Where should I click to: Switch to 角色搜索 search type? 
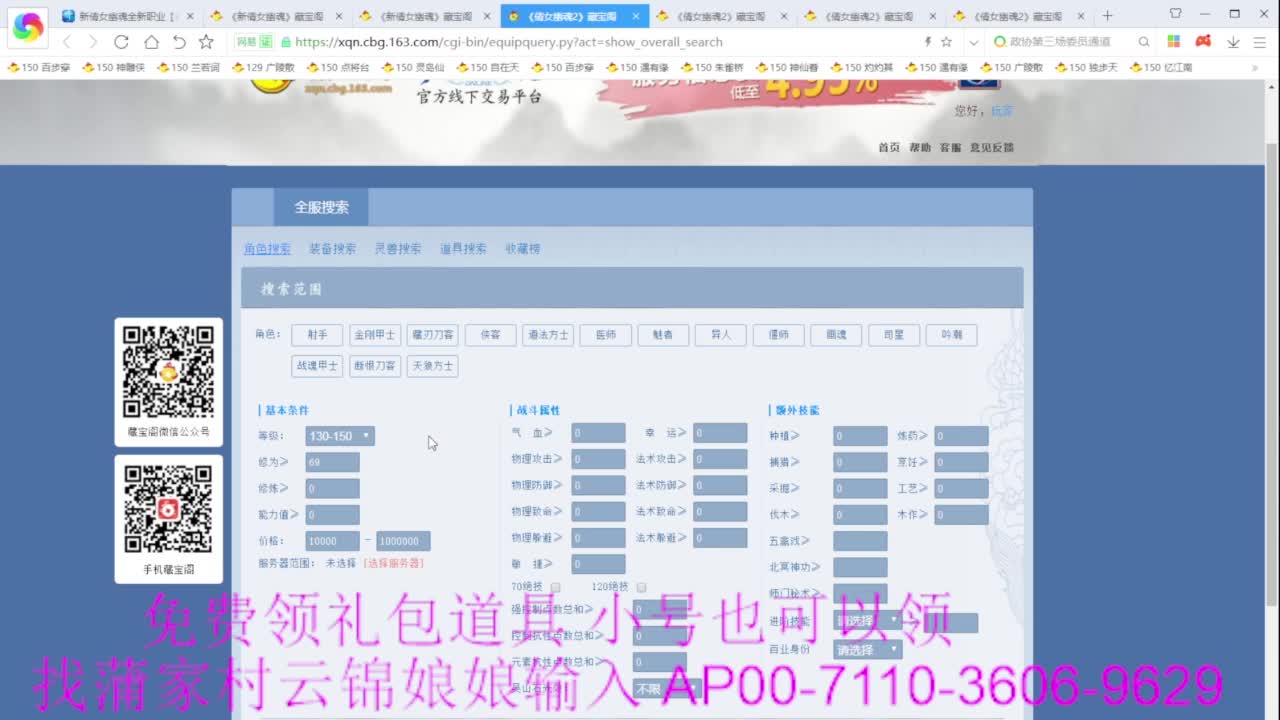point(267,249)
